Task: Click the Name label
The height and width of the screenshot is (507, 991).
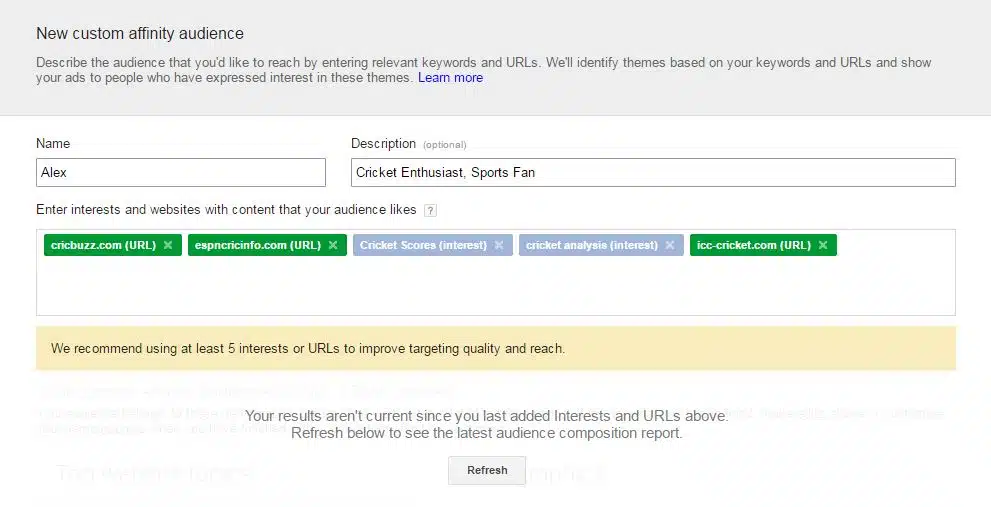Action: click(53, 144)
